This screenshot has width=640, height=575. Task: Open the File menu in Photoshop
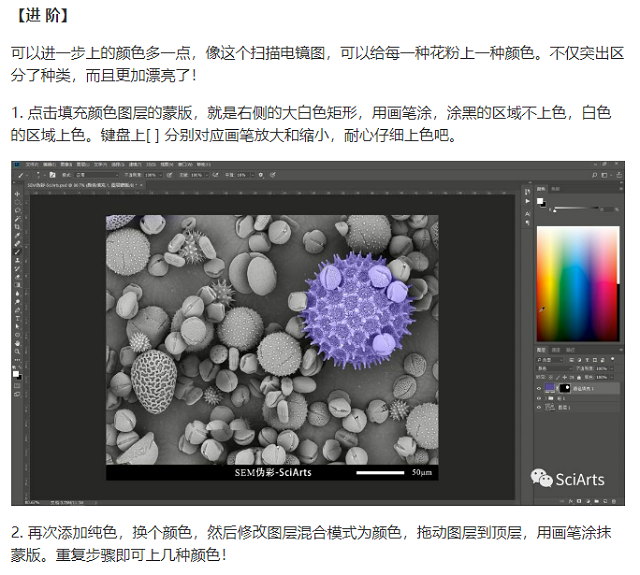[32, 165]
